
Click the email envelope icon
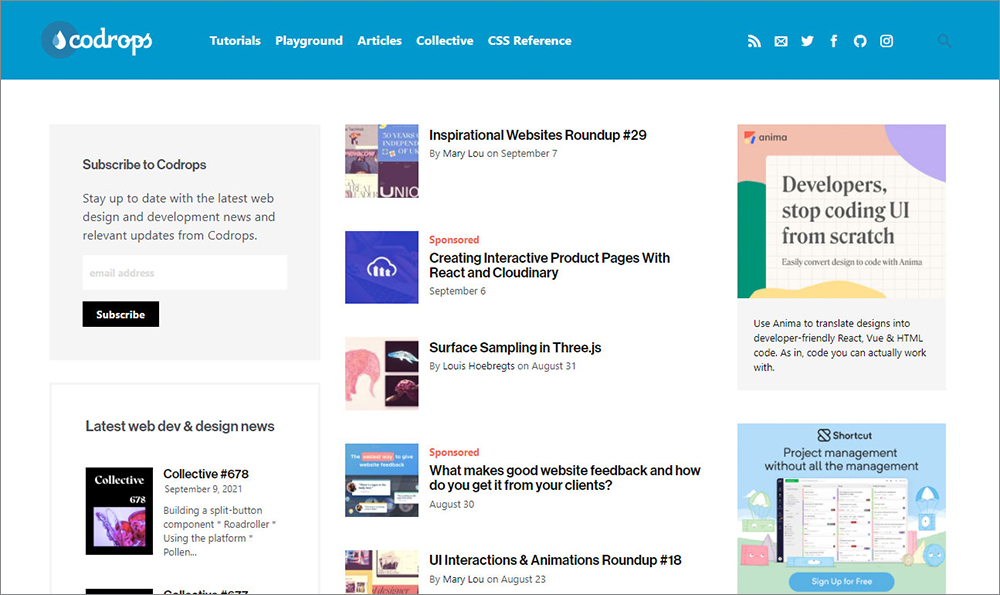(x=781, y=41)
